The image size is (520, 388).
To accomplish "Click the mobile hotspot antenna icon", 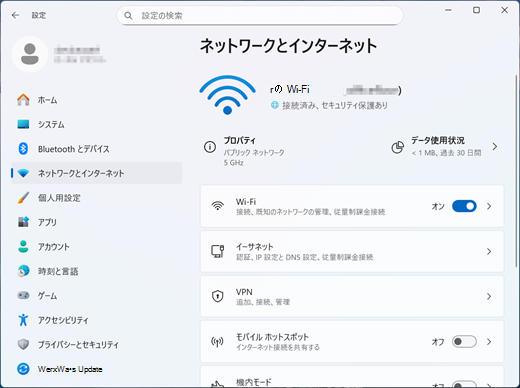I will [218, 342].
